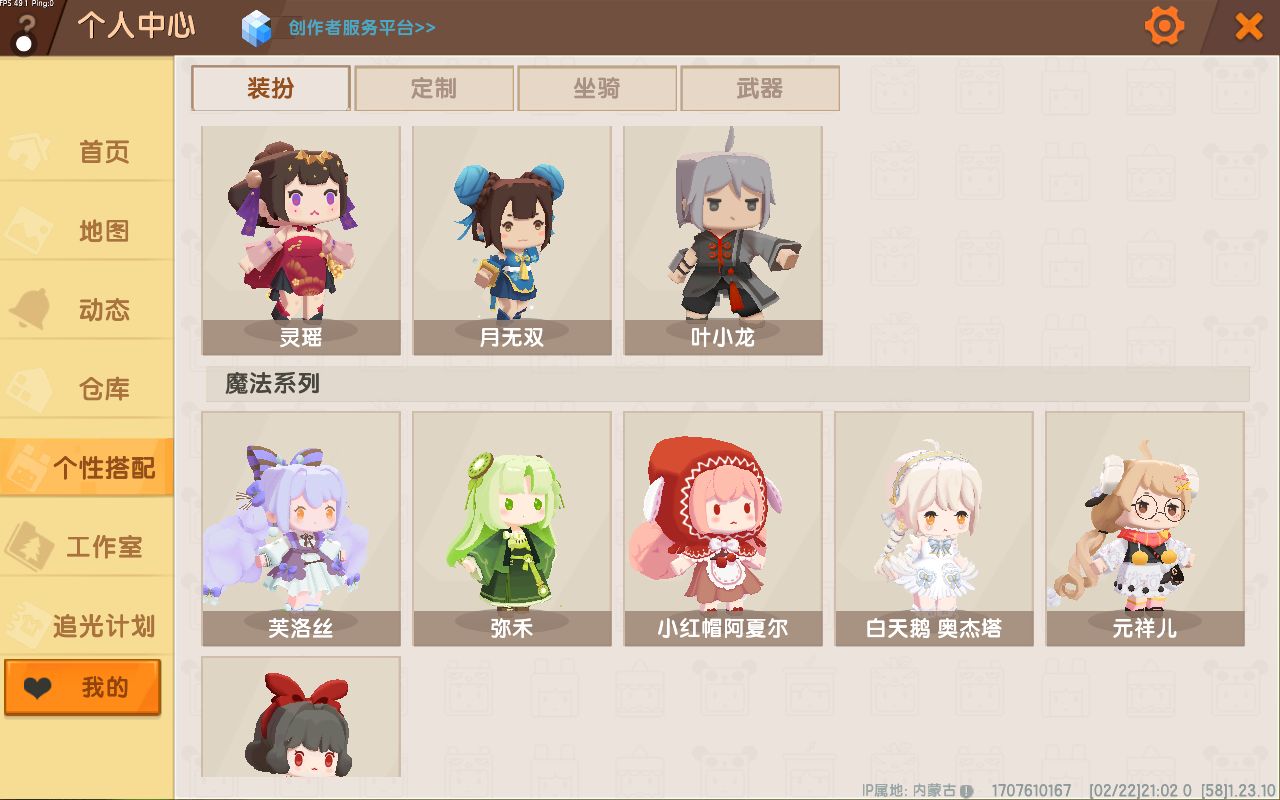The image size is (1280, 800).
Task: Switch to the 武器 tab
Action: click(760, 88)
